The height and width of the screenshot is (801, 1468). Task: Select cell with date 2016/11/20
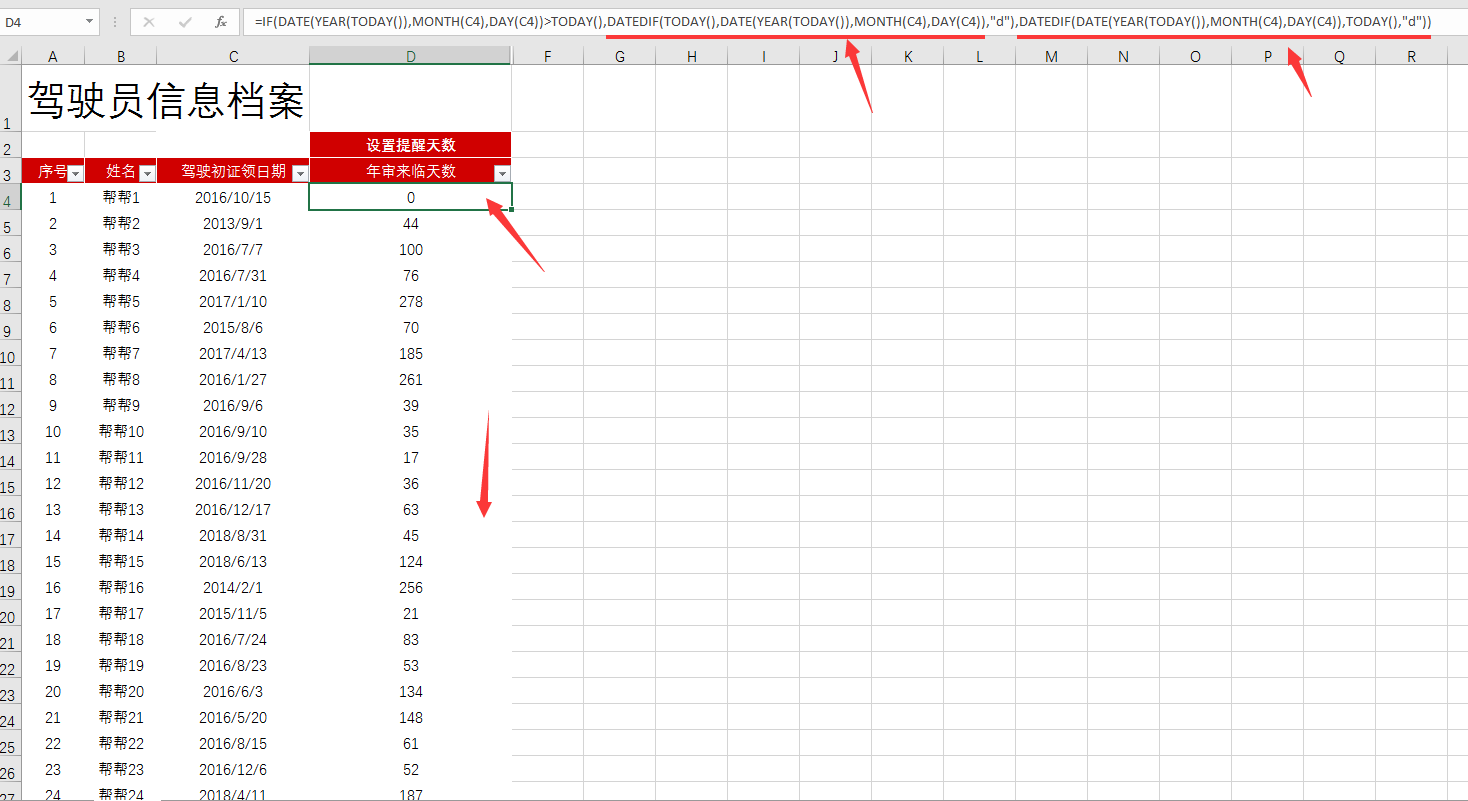pyautogui.click(x=233, y=484)
